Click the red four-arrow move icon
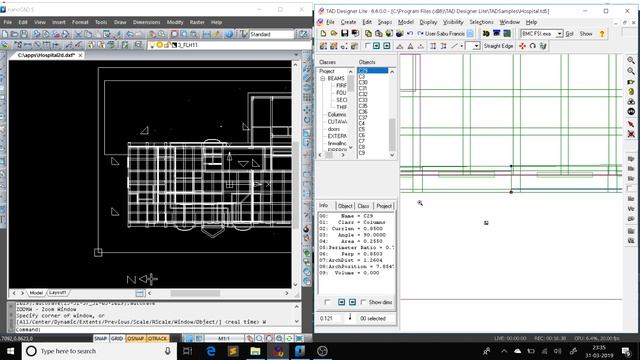 (522, 46)
